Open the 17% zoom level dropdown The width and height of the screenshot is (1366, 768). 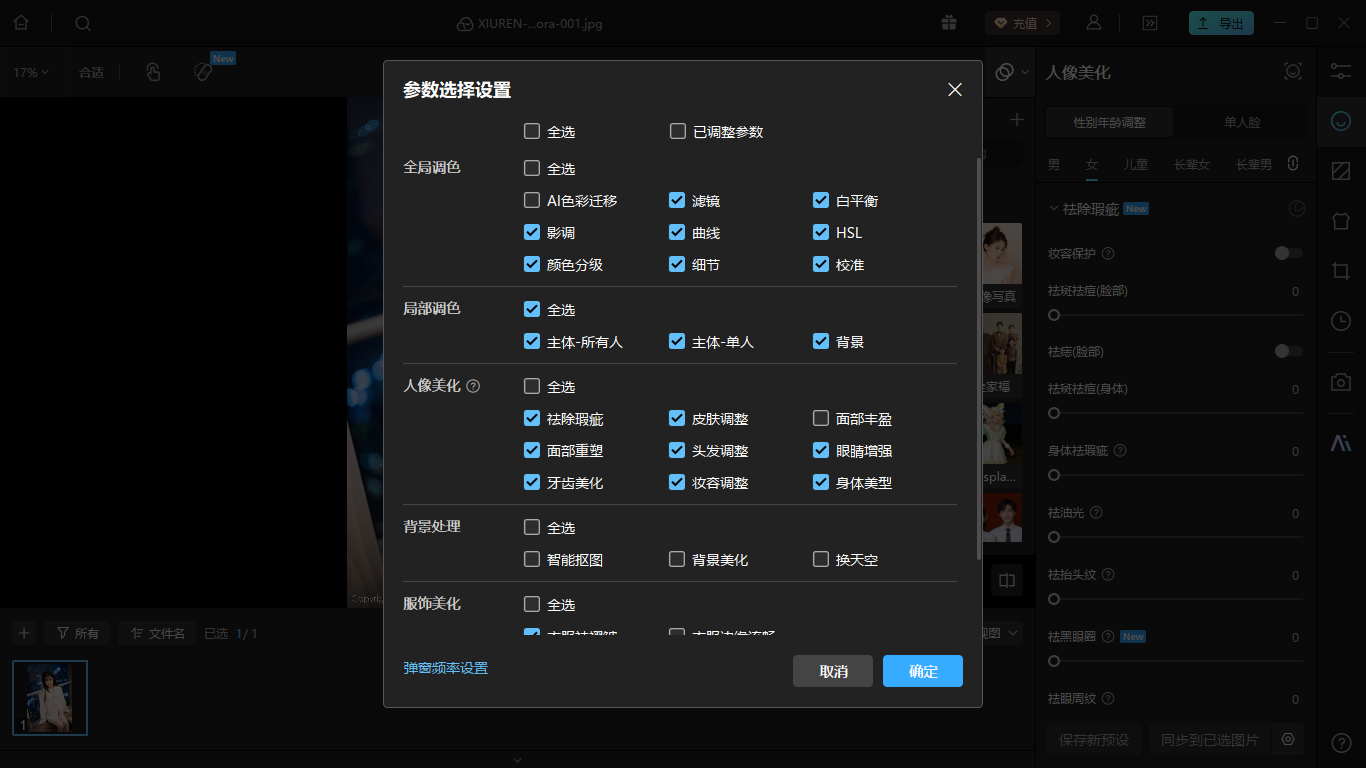(x=30, y=72)
